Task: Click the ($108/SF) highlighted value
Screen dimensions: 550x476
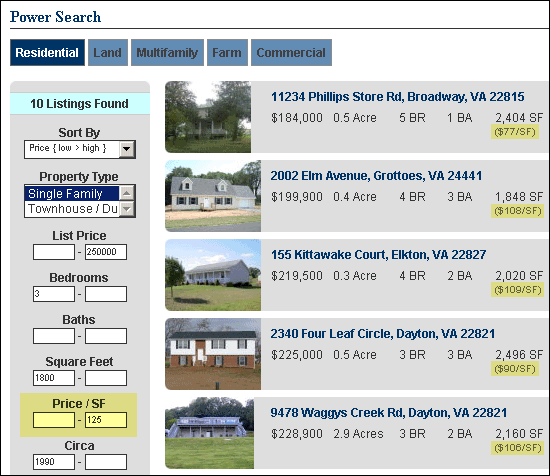Action: (x=517, y=211)
